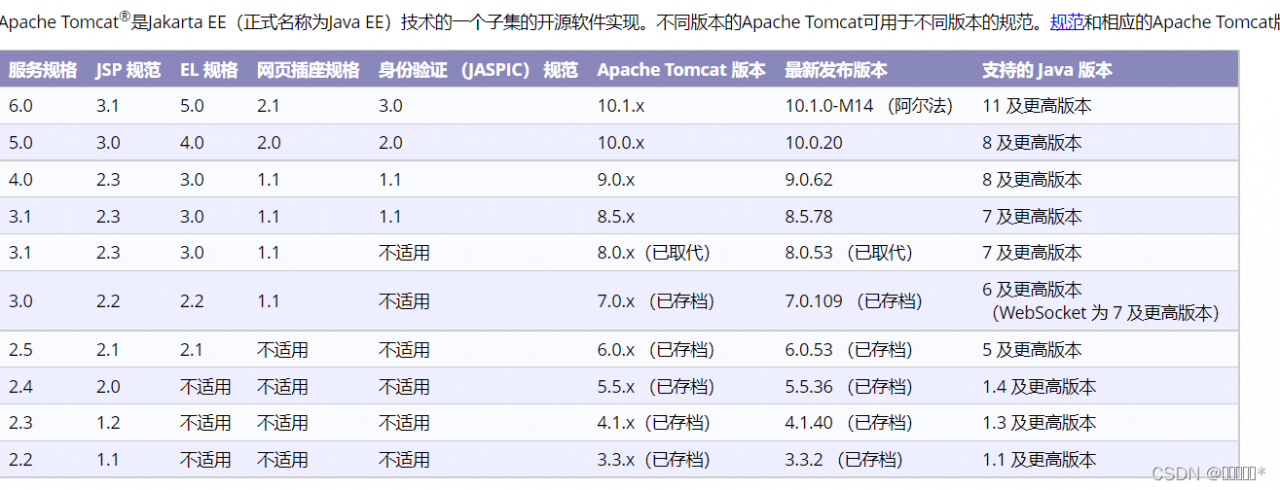
Task: Select the 6 及更高版本 WebSocket Java cell
Action: pyautogui.click(x=1101, y=301)
